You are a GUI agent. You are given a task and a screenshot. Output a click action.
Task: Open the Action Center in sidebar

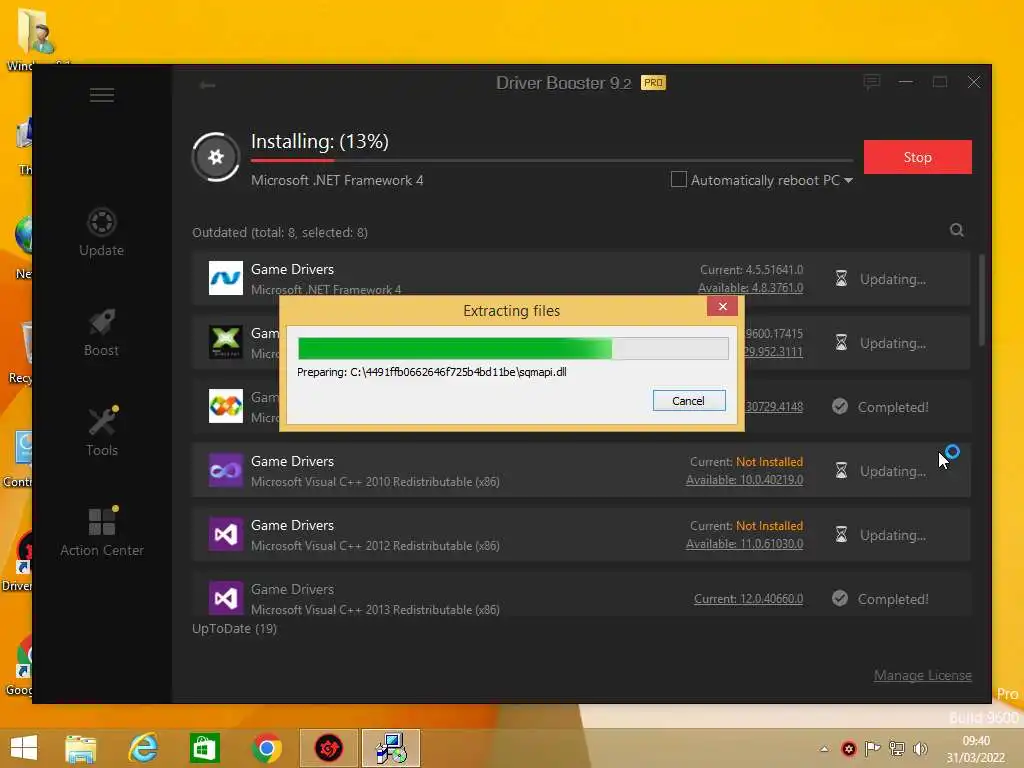[102, 532]
